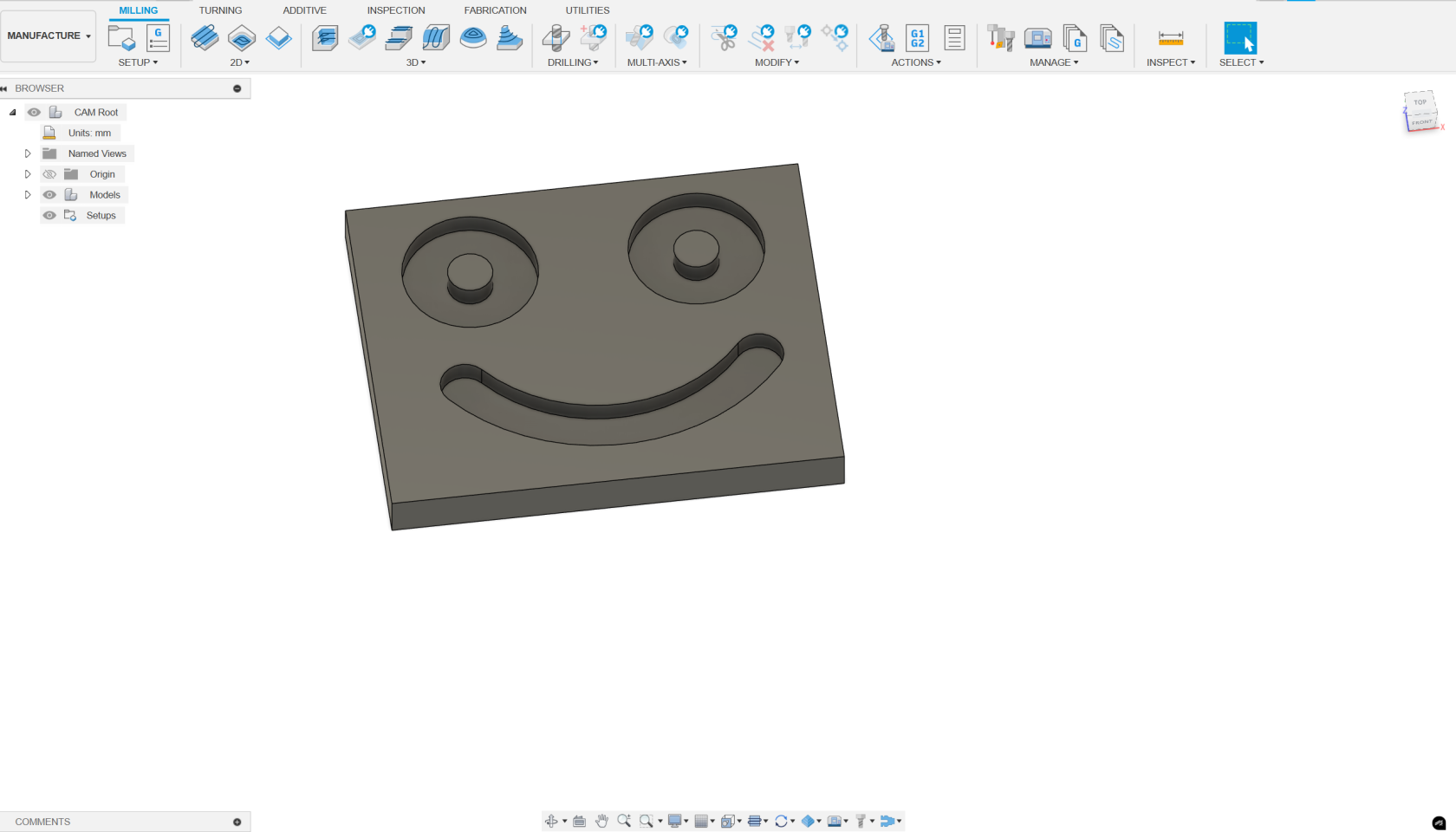Open the MANAGE dropdown menu
The image size is (1456, 832).
click(1054, 62)
